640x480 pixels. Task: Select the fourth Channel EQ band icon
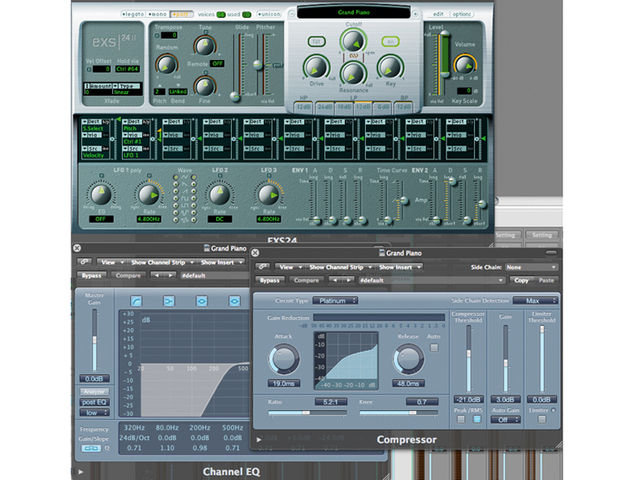point(234,301)
